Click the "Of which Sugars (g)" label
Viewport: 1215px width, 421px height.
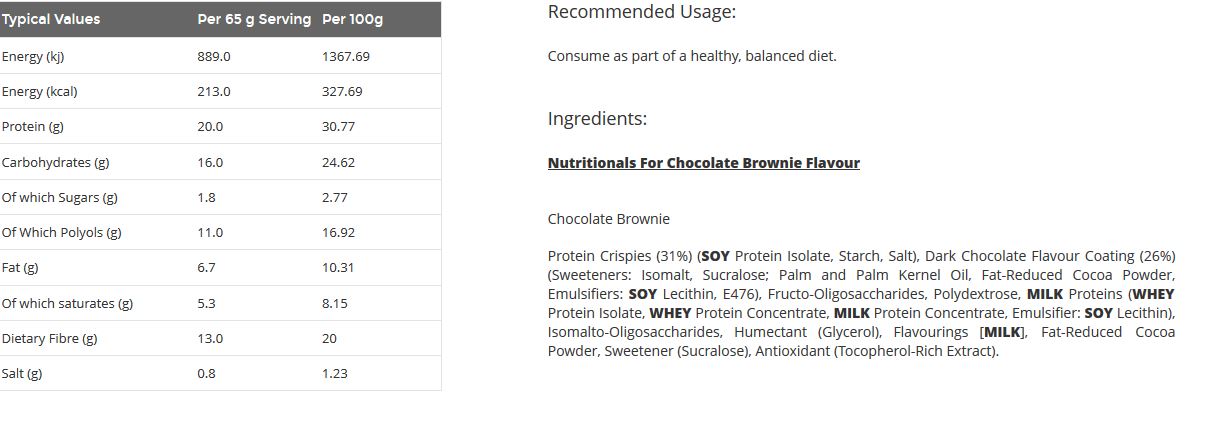[59, 197]
